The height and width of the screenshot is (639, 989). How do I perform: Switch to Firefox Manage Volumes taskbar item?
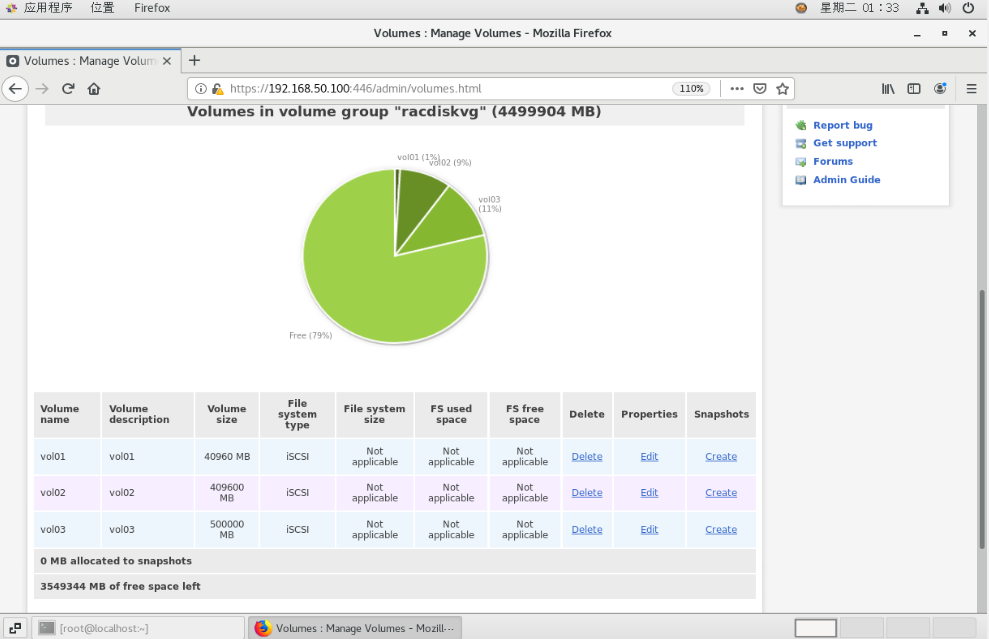[355, 628]
